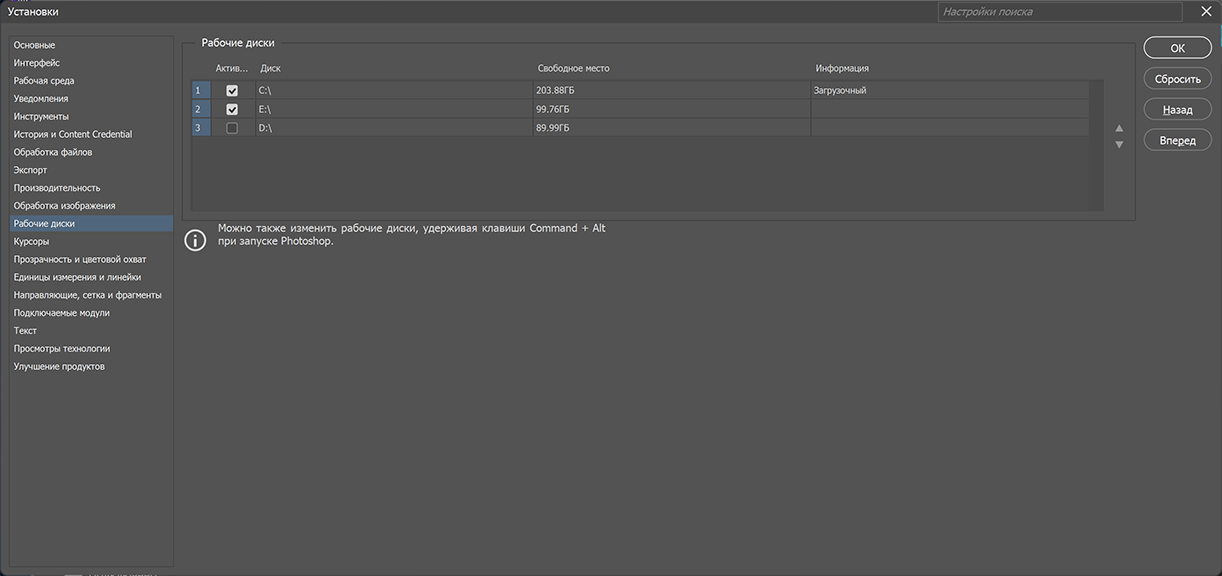1222x576 pixels.
Task: Click the Сбросить button
Action: tap(1177, 79)
